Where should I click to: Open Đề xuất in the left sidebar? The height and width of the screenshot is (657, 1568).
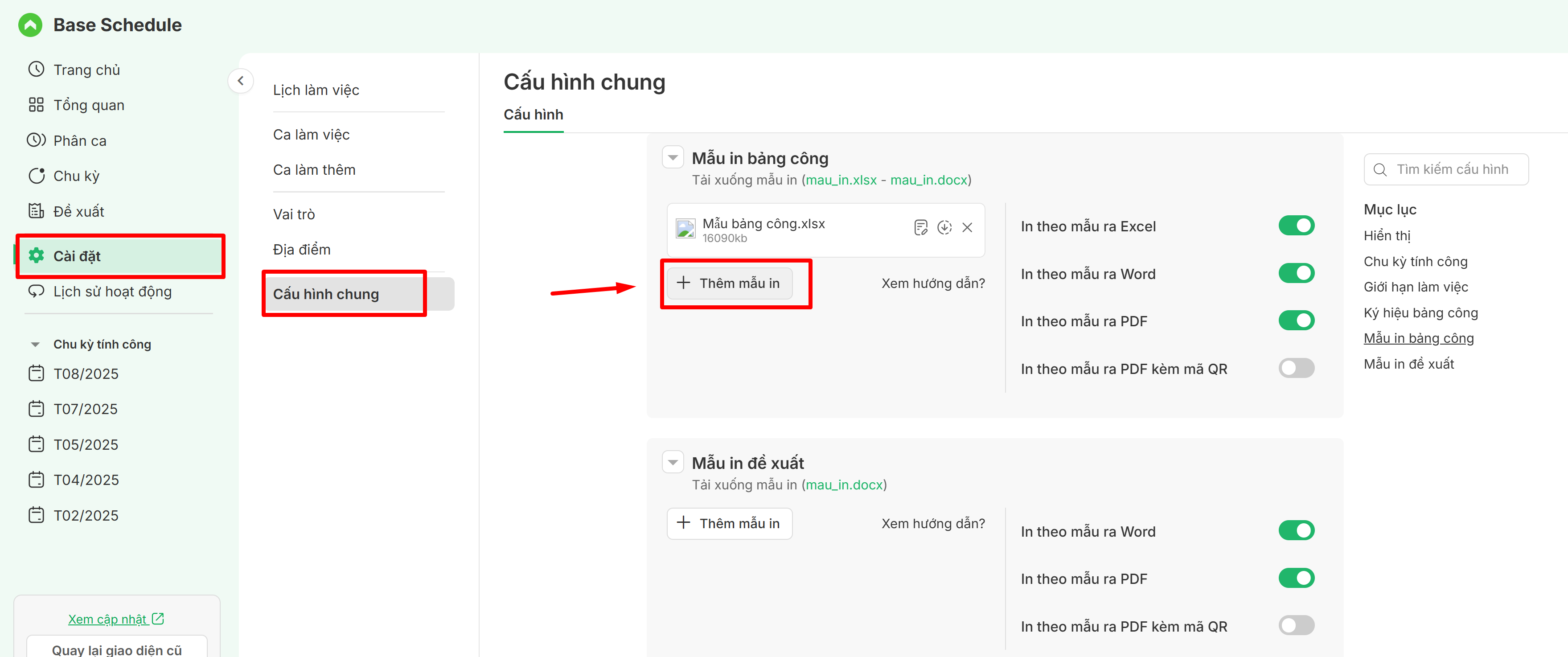click(x=78, y=211)
